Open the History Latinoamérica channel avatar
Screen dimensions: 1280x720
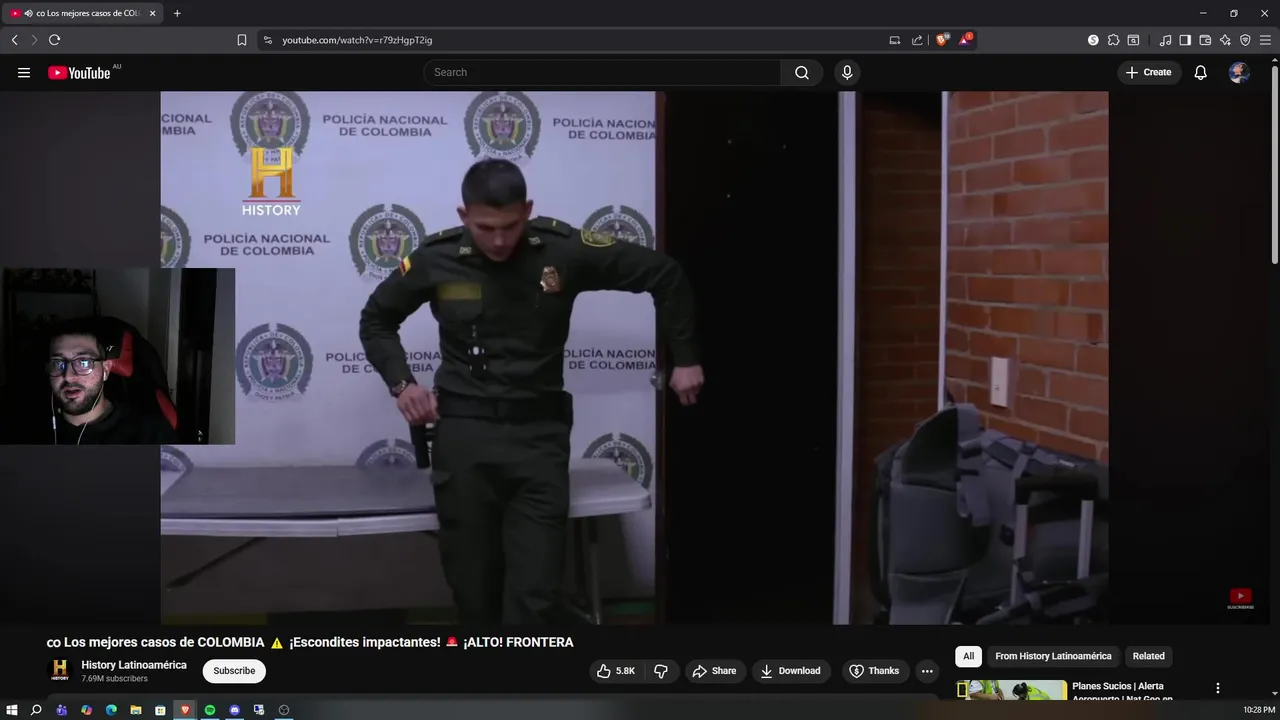tap(60, 671)
